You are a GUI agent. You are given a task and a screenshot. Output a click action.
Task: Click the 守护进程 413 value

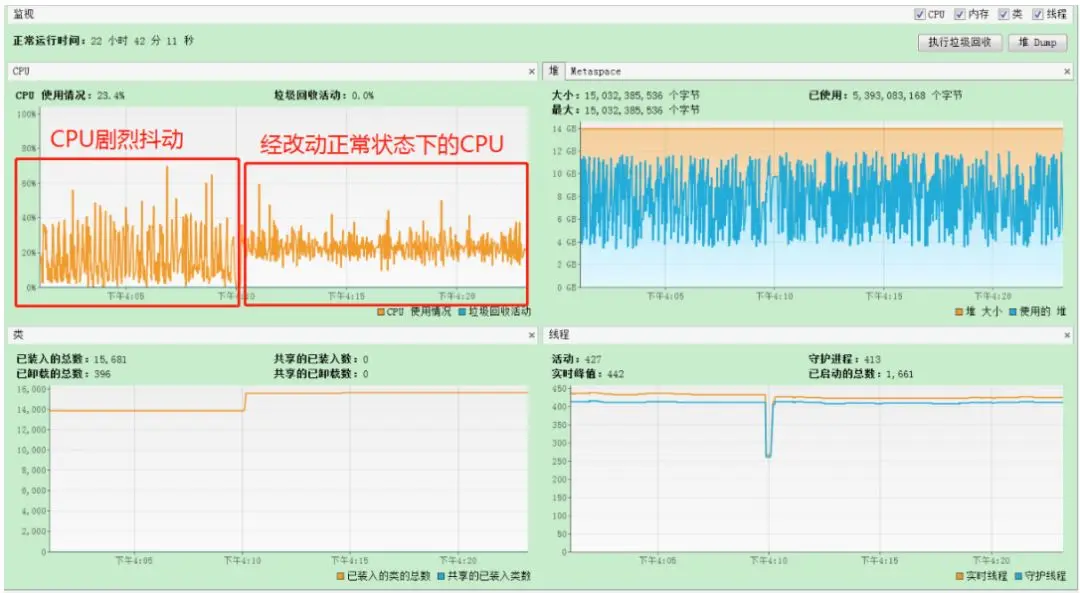click(x=872, y=360)
